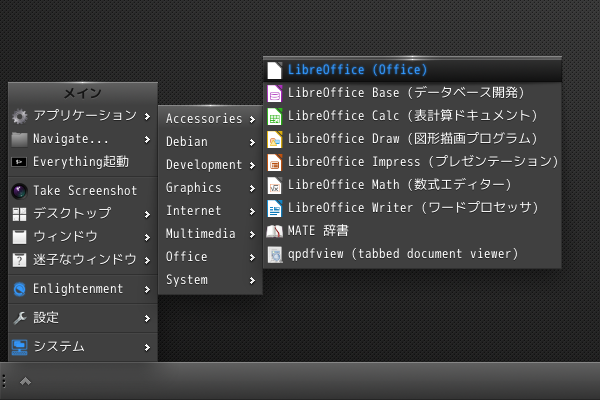Screen dimensions: 600x400
Task: Open the Graphics category
Action: pyautogui.click(x=210, y=188)
